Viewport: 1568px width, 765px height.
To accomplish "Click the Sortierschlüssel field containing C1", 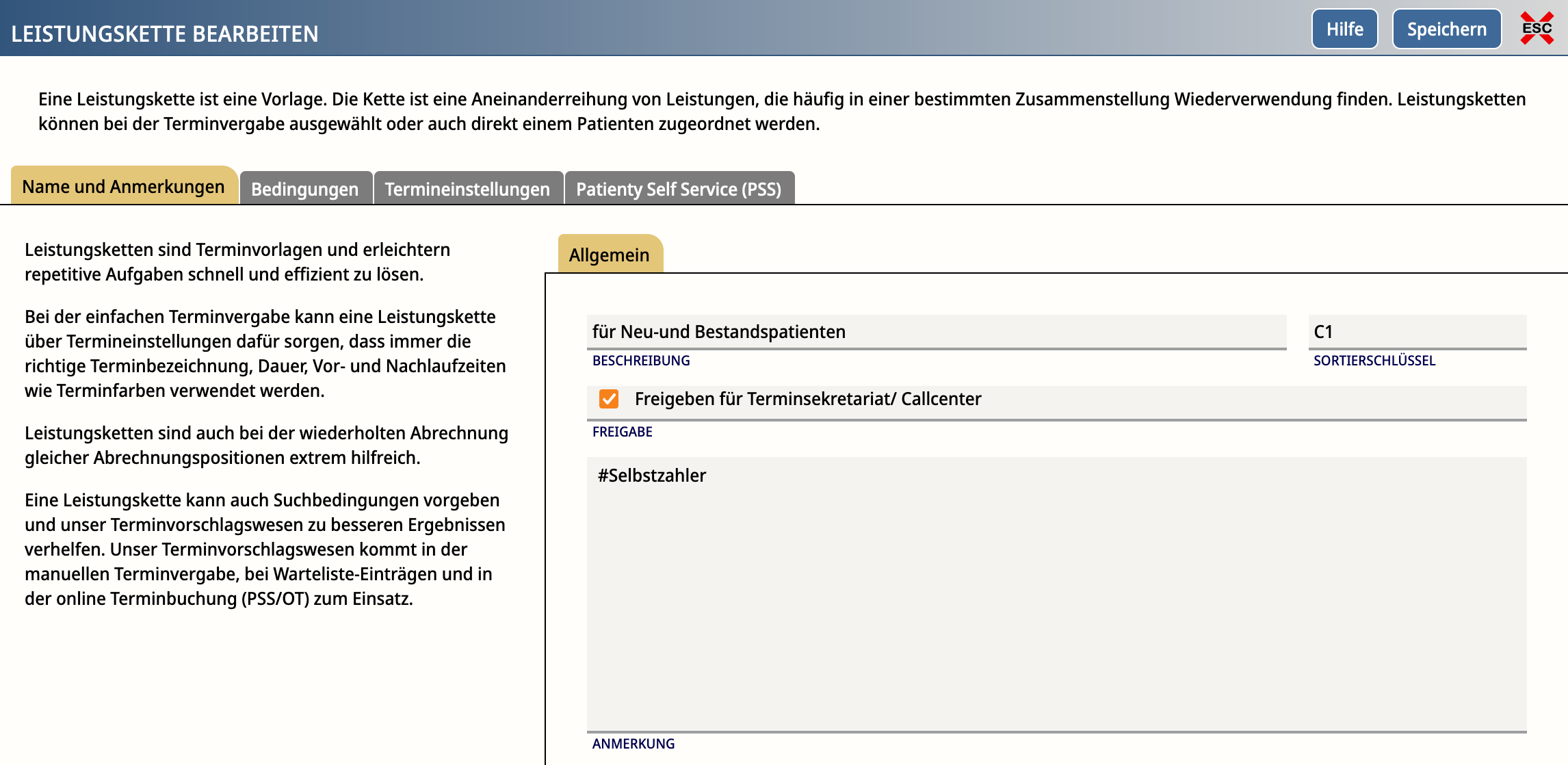I will 1417,332.
